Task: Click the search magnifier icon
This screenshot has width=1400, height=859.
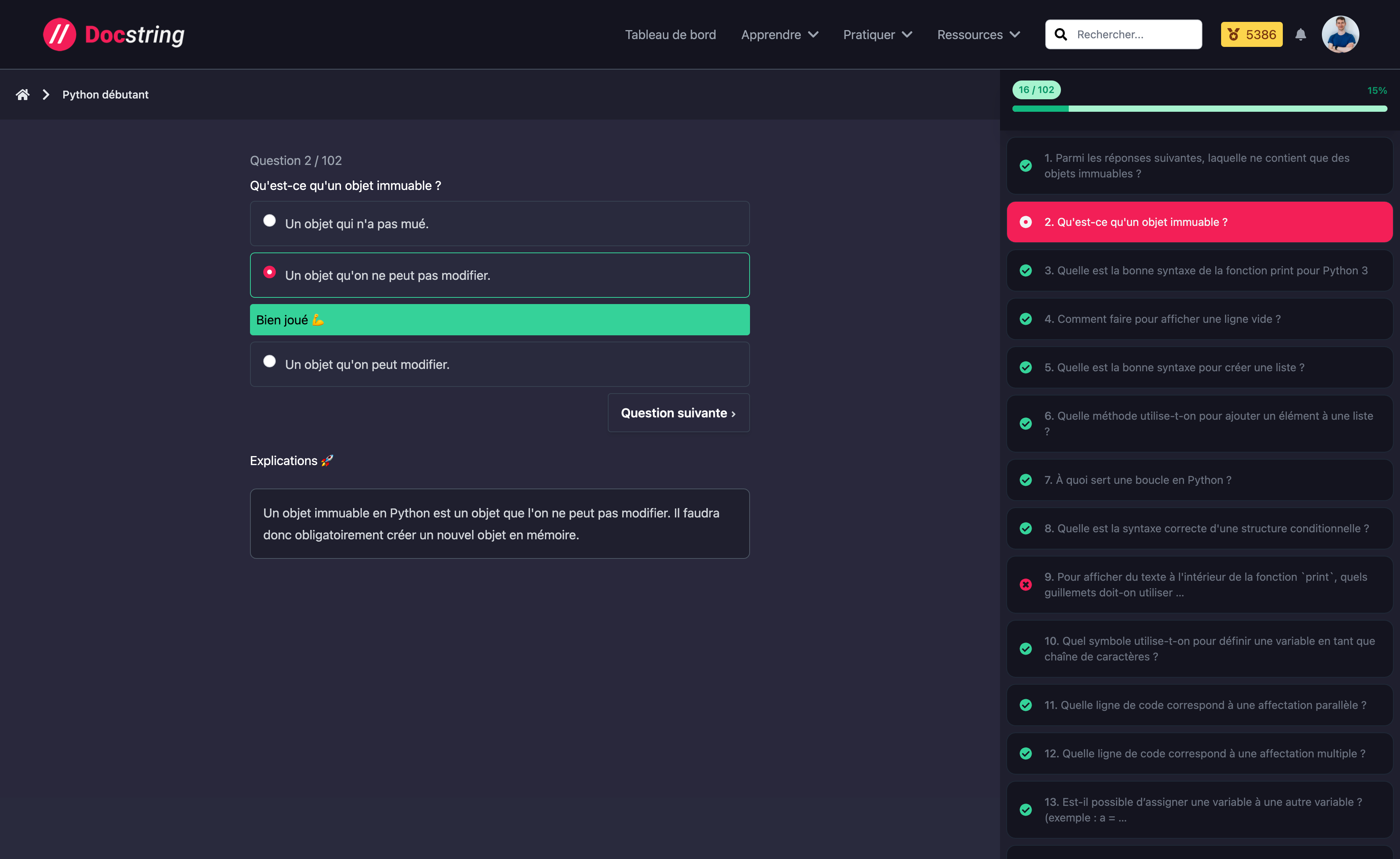Action: (x=1060, y=35)
